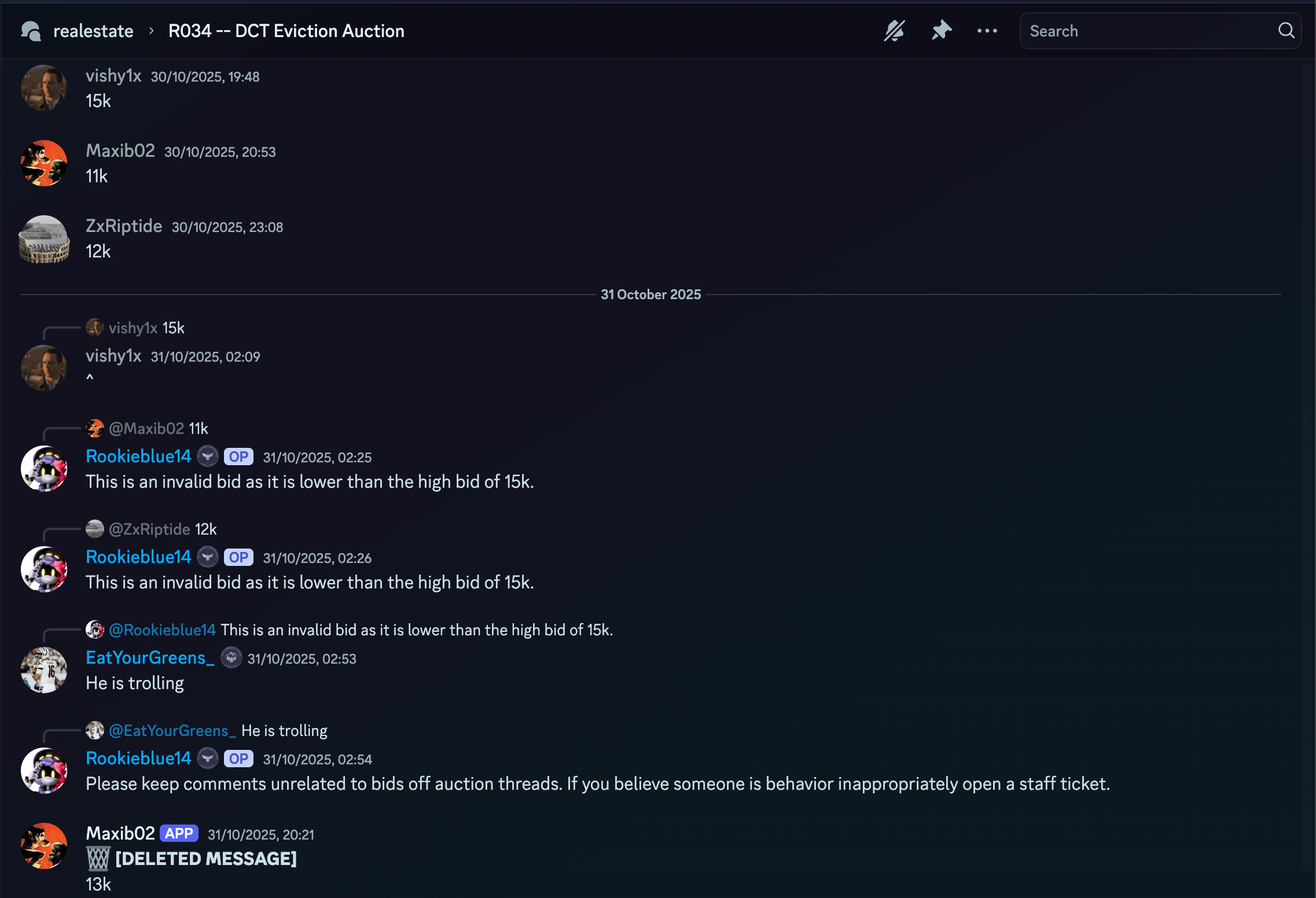Viewport: 1316px width, 898px height.
Task: Click EatYourGreens_'s role badge next to name
Action: click(x=231, y=657)
